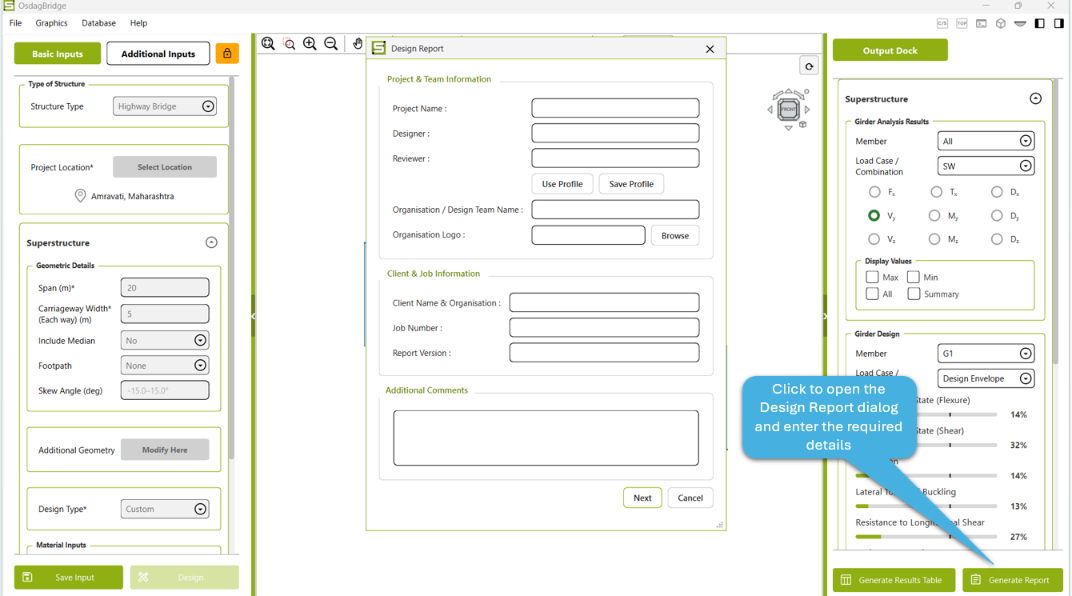Close the Design Report dialog
1072x596 pixels.
point(710,49)
